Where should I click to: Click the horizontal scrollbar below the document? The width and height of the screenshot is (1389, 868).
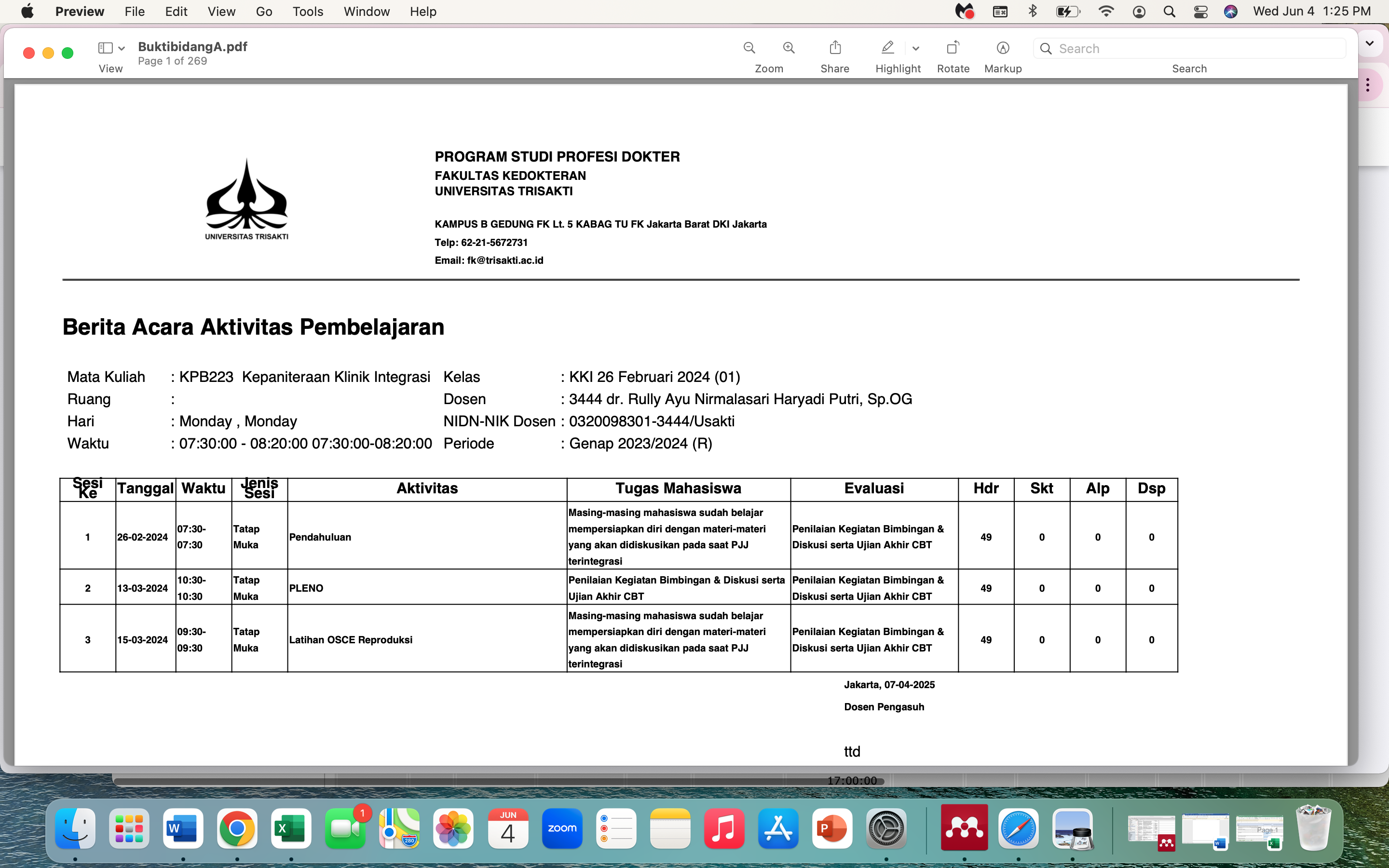coord(498,781)
